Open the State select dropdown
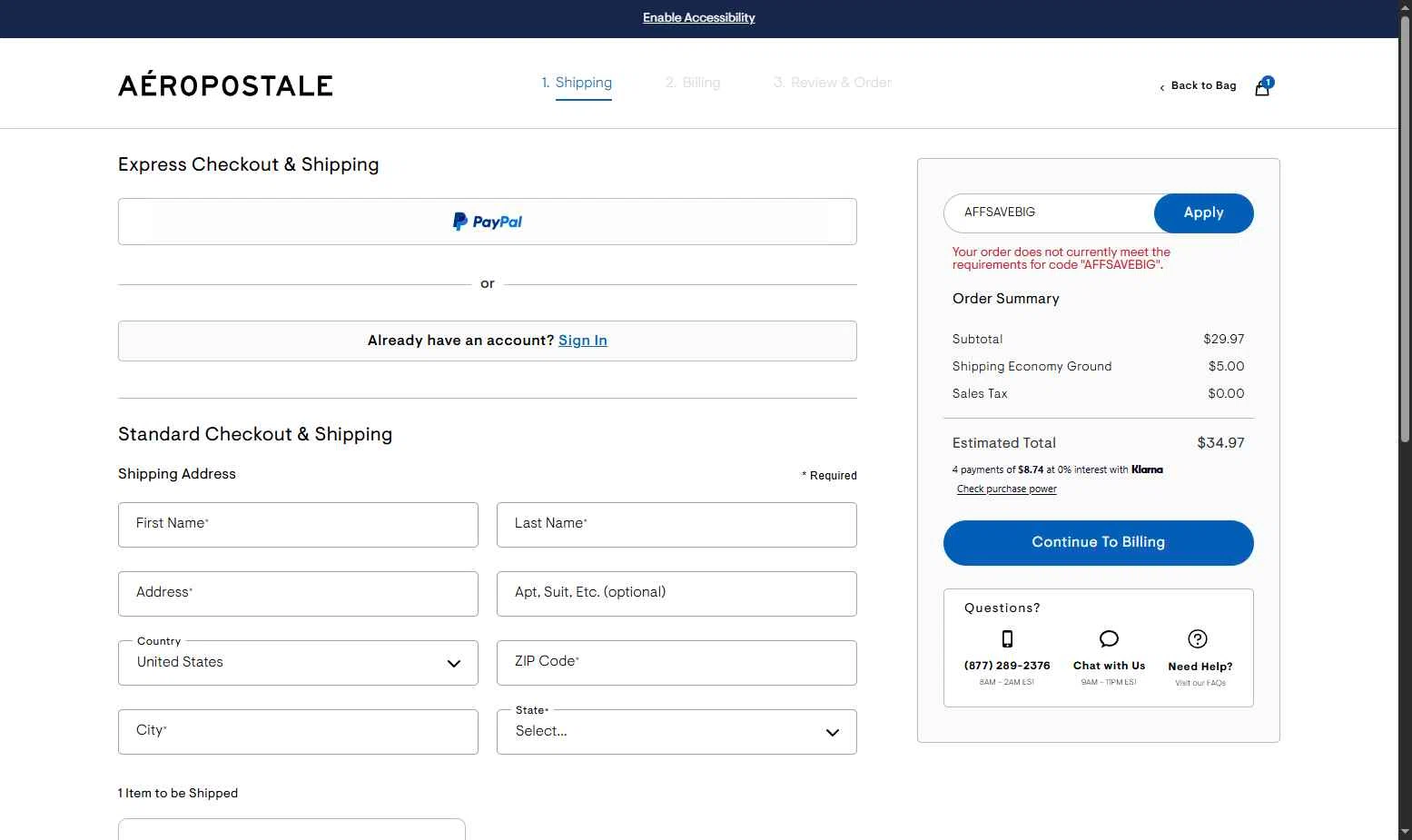 click(x=676, y=732)
